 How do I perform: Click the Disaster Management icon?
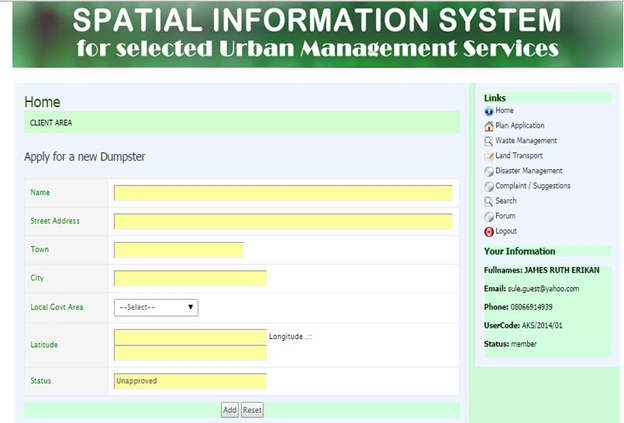[488, 171]
